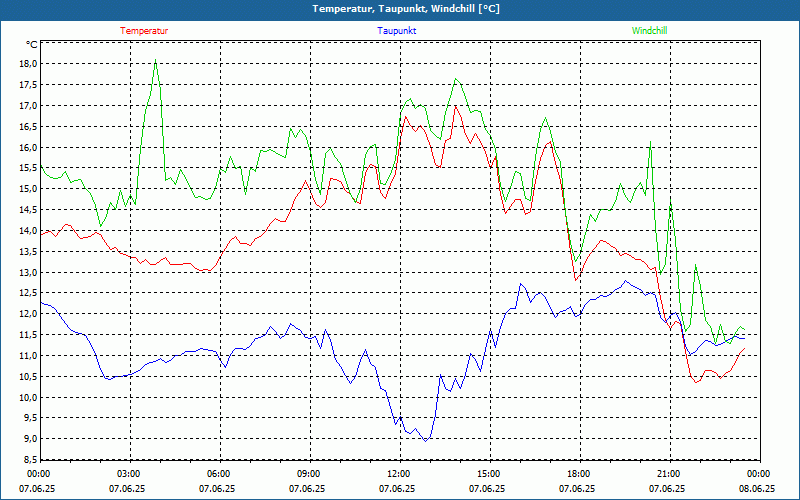This screenshot has height=500, width=800.
Task: Click the 12,0 y-axis value
Action: tap(29, 314)
